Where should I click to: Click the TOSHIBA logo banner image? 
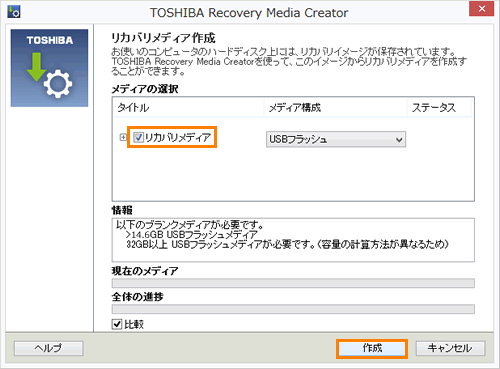point(49,68)
